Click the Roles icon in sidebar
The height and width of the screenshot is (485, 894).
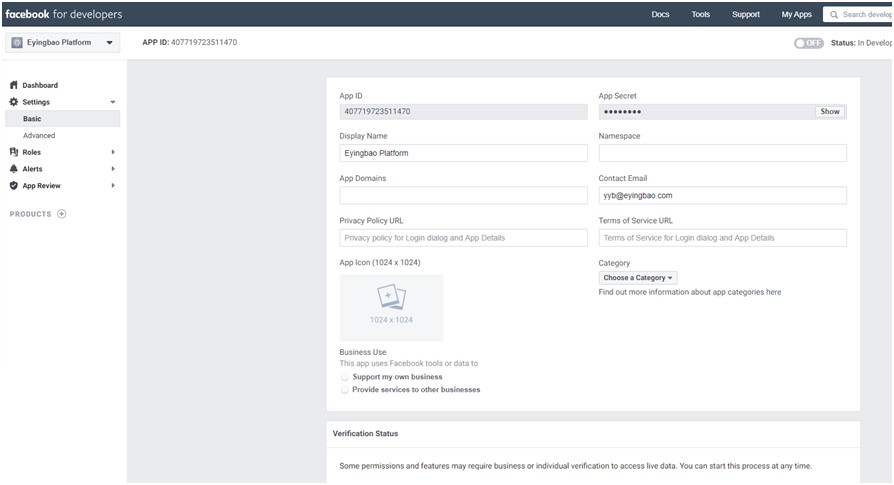pos(14,152)
